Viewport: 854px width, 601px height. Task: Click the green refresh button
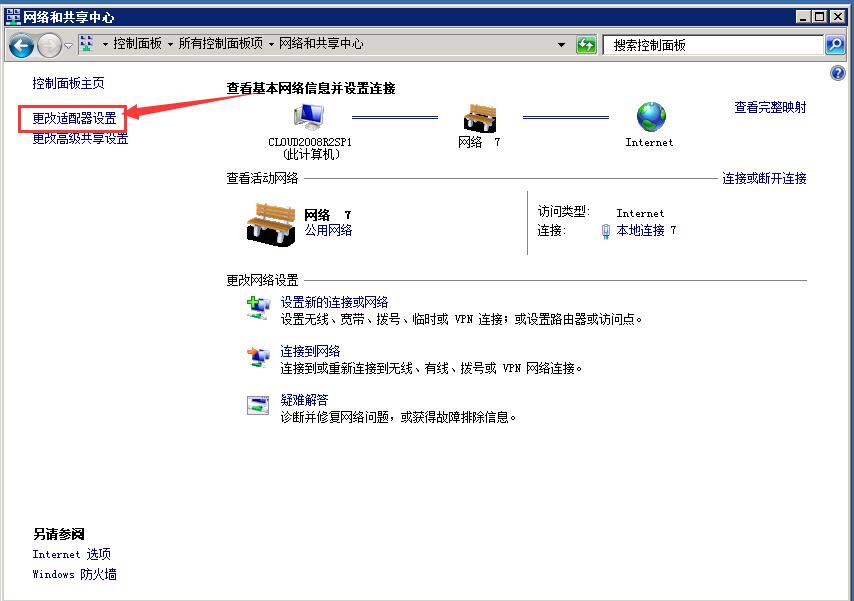click(x=586, y=45)
